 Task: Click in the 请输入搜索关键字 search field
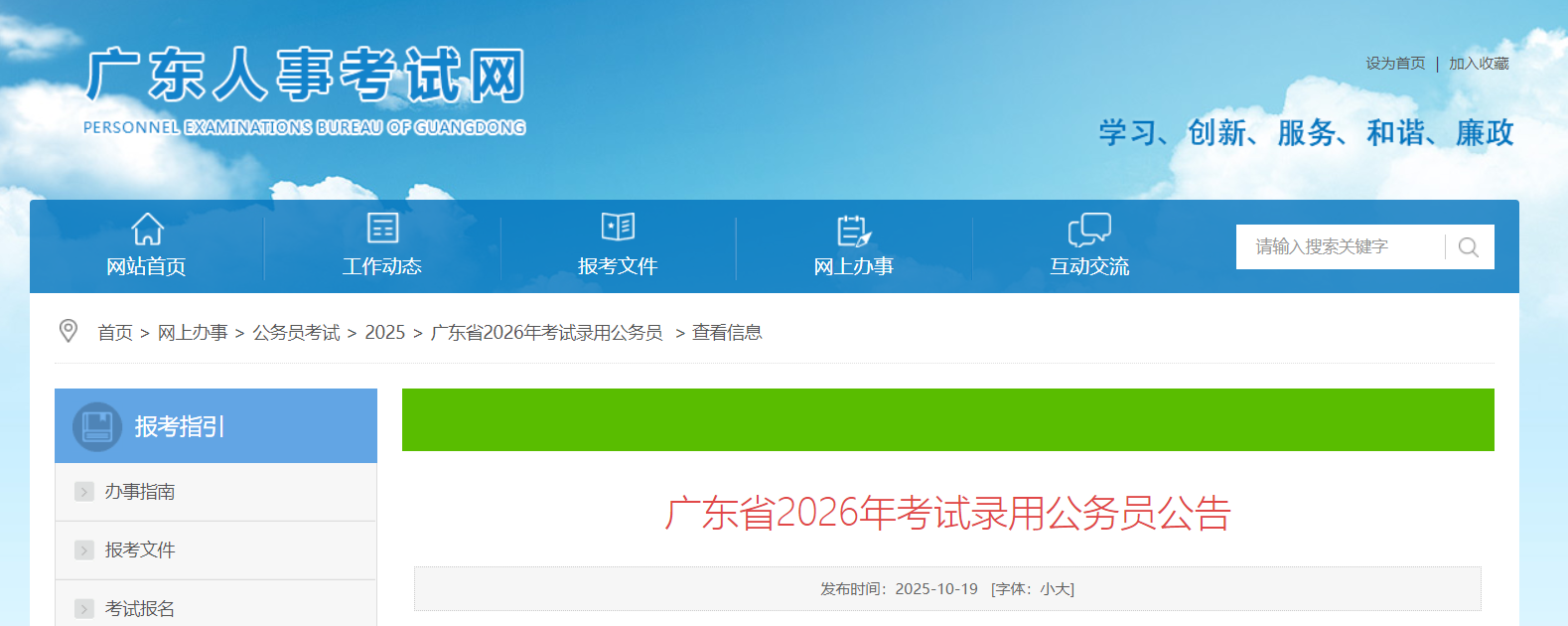point(1341,246)
